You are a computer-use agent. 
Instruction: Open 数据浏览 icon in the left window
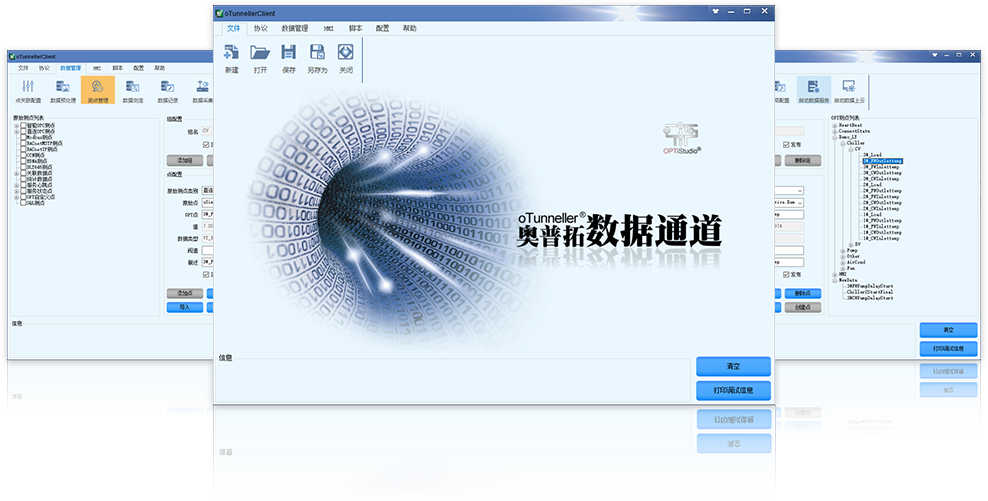(x=132, y=87)
